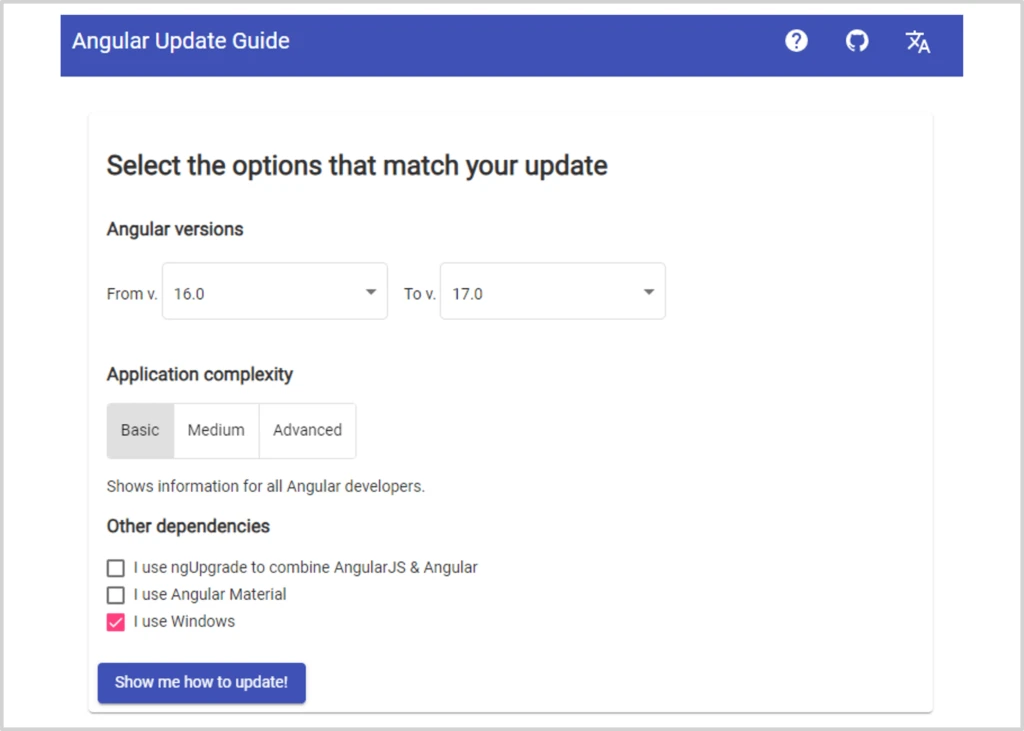
Task: Click the Angular versions heading
Action: click(175, 229)
